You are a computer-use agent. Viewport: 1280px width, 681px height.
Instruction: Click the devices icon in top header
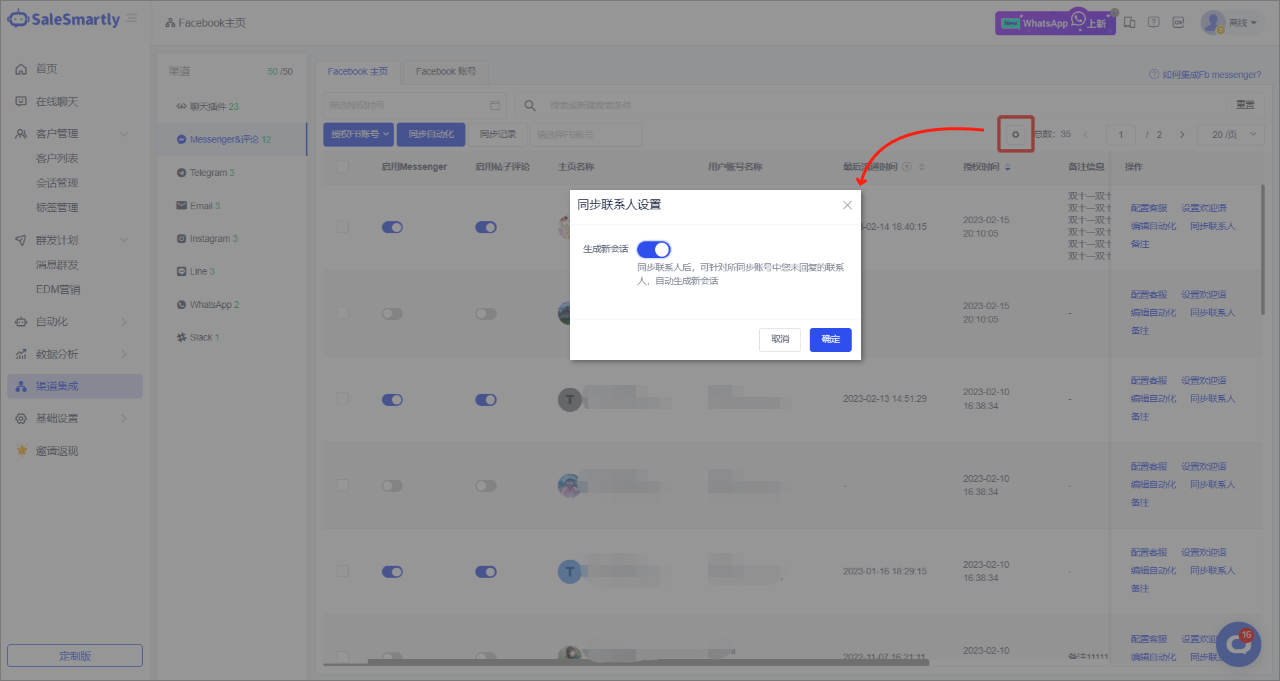[x=1130, y=22]
